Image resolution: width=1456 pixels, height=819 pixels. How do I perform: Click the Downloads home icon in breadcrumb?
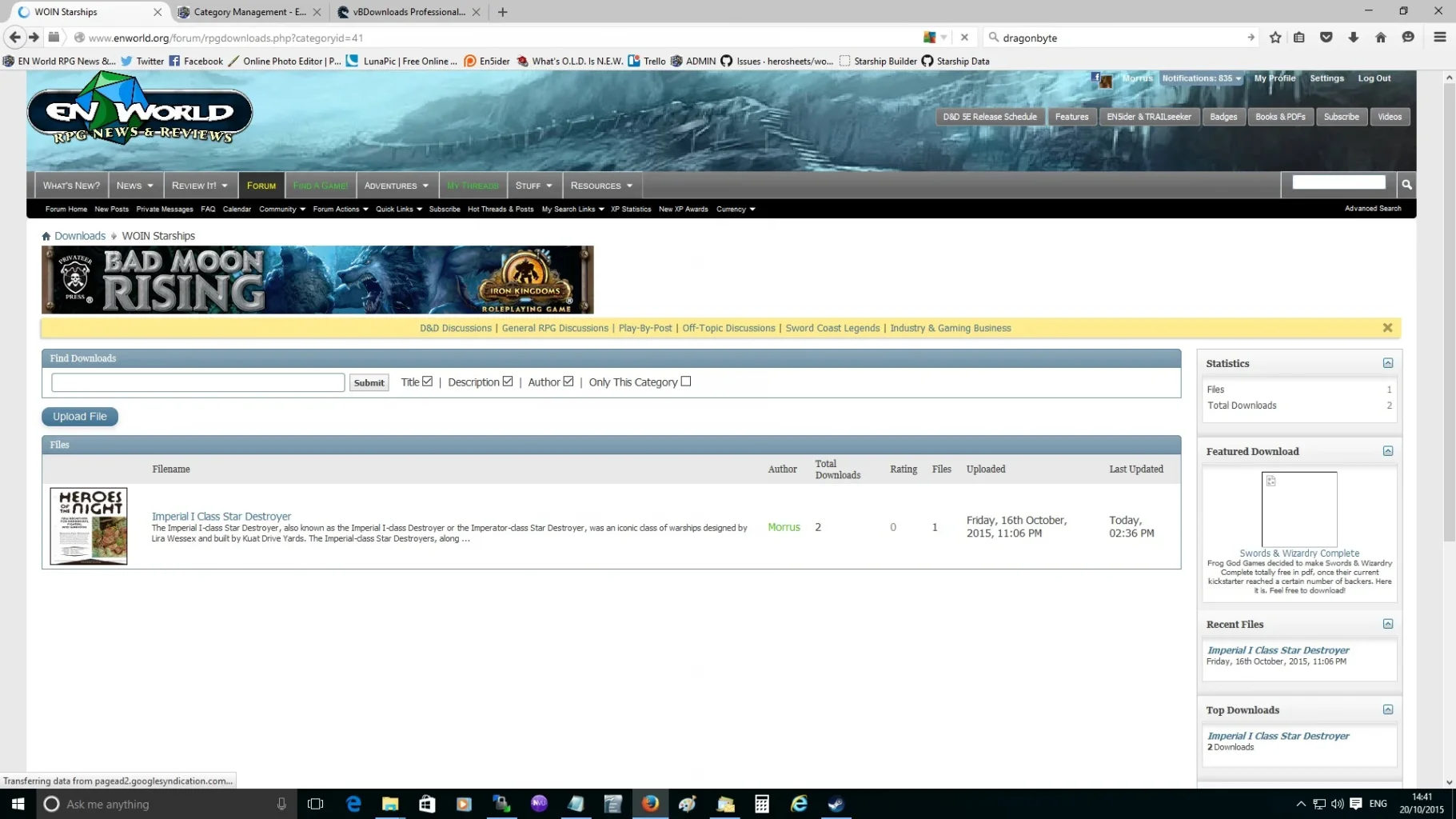pos(46,236)
